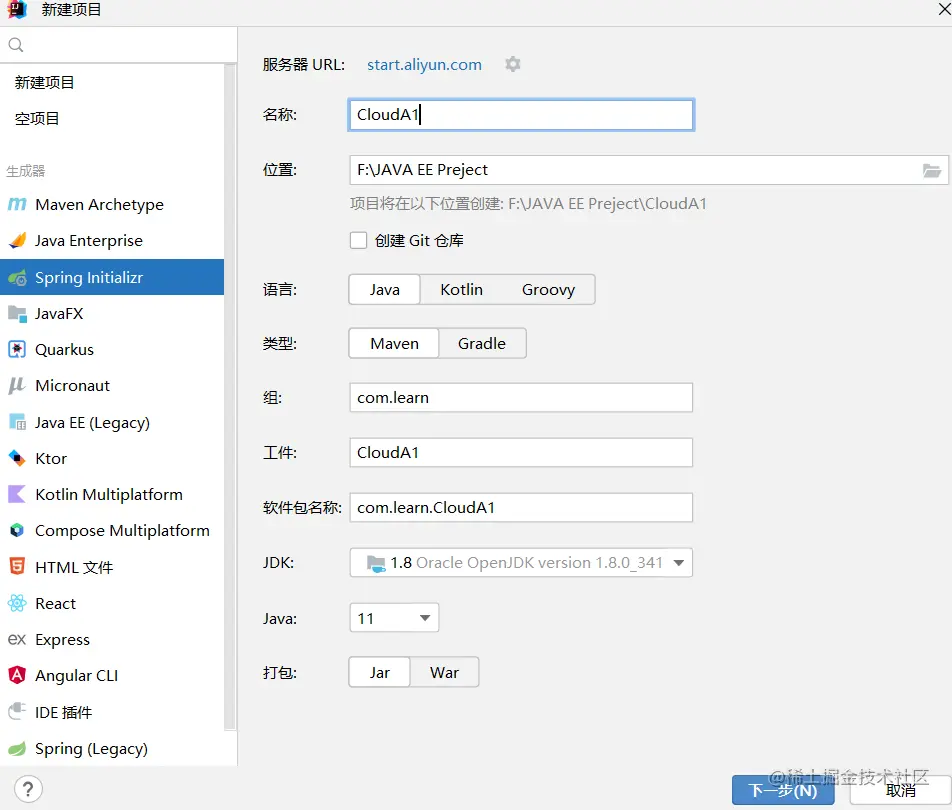Select the 新建项目 list entry

(x=112, y=83)
